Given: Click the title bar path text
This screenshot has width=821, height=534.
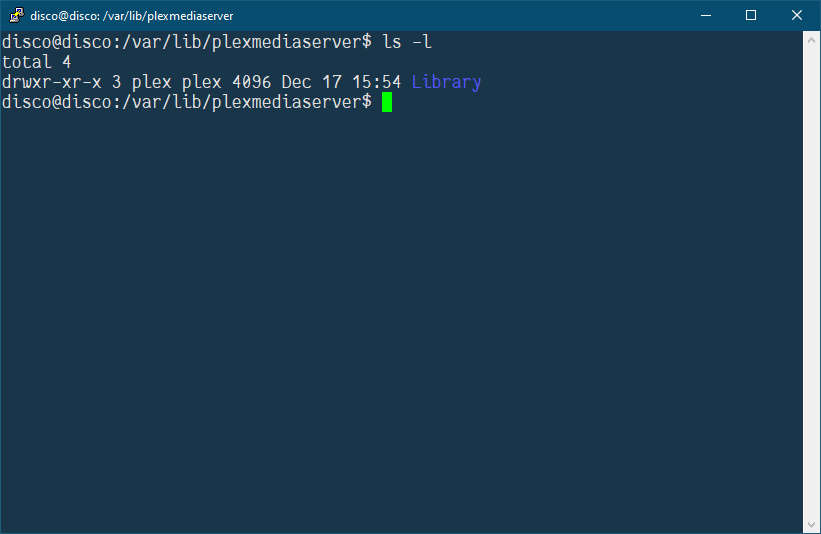Looking at the screenshot, I should coord(131,16).
